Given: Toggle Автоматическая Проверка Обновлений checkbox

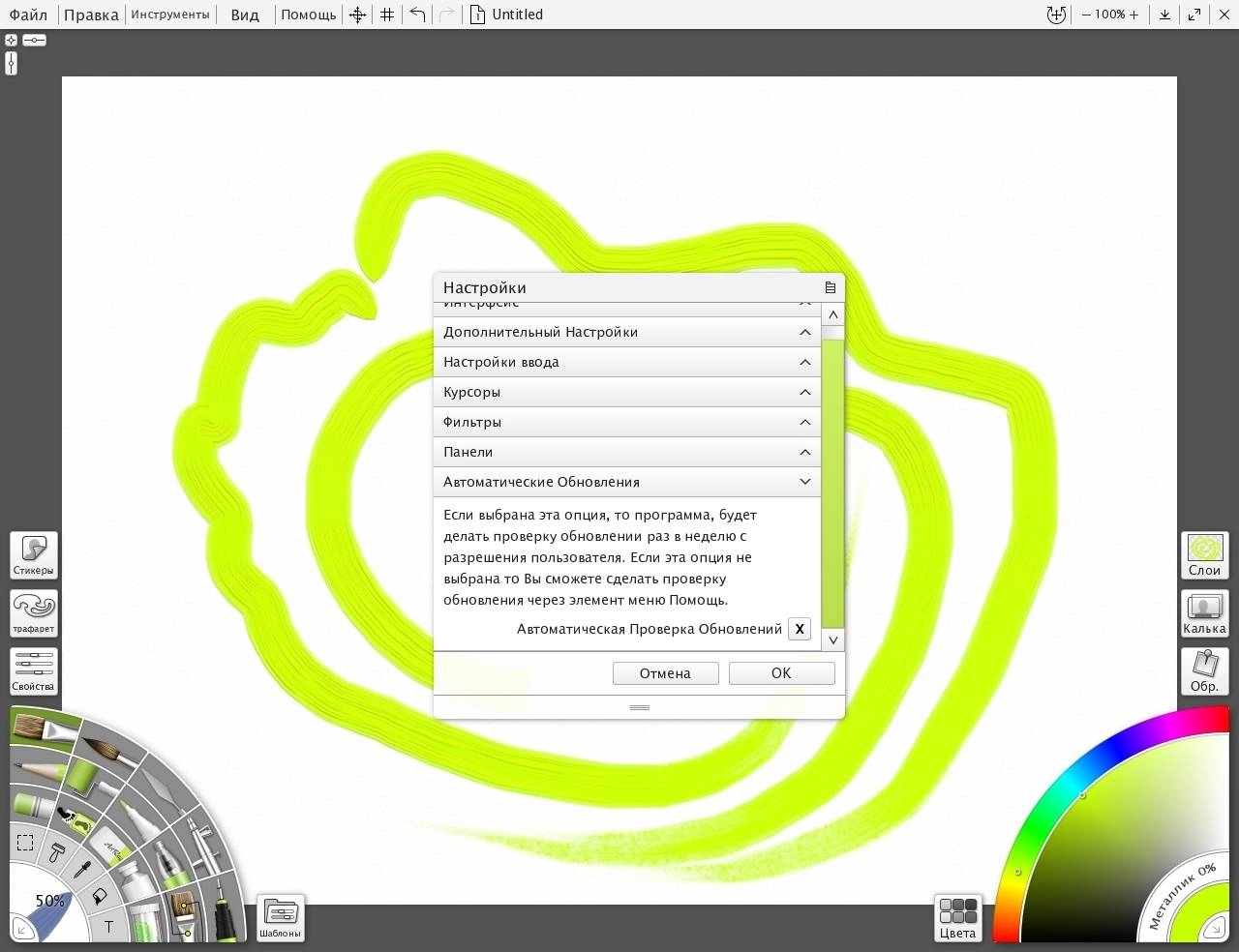Looking at the screenshot, I should click(800, 629).
